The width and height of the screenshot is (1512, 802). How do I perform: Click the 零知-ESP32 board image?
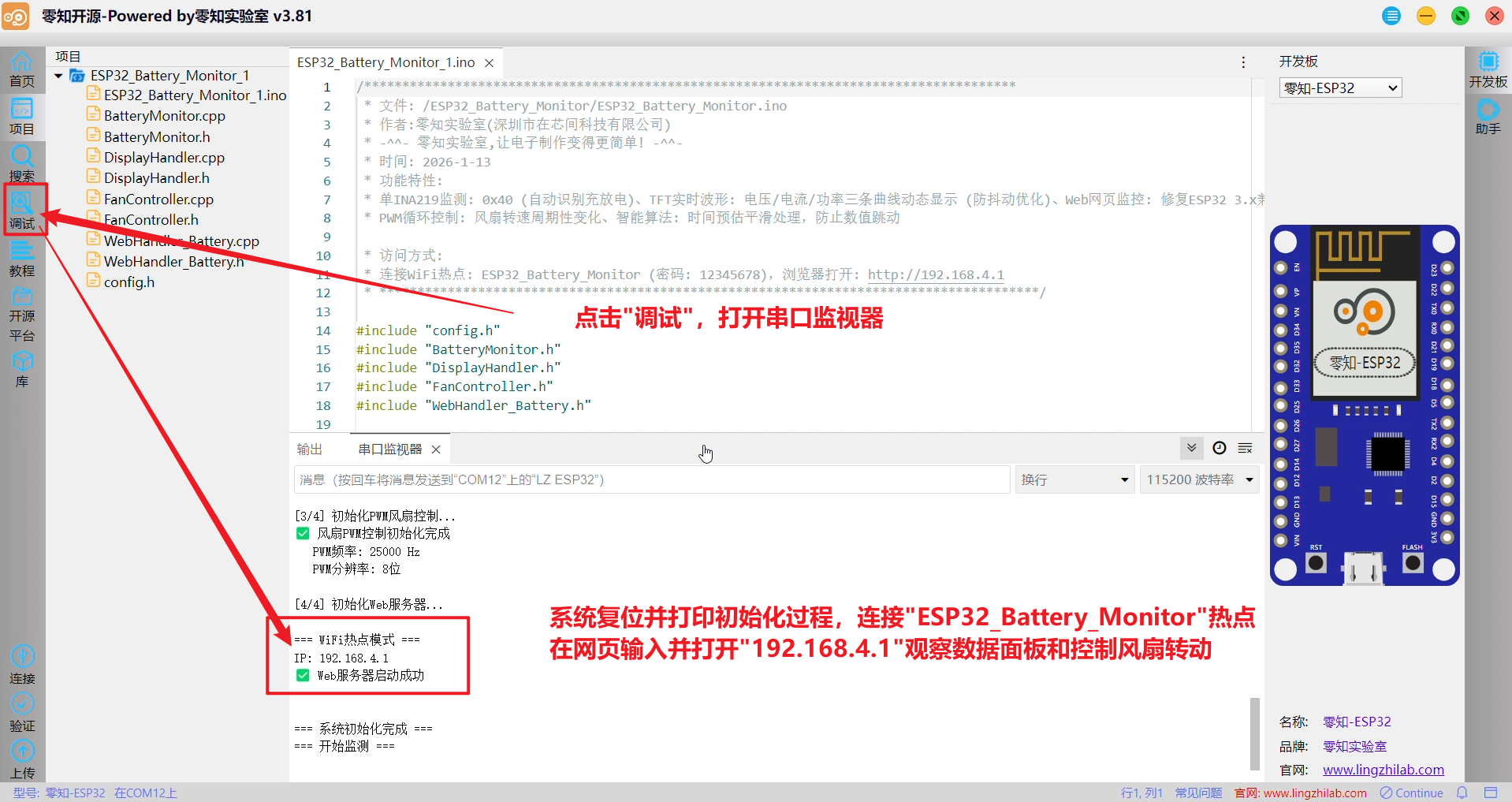[1365, 405]
